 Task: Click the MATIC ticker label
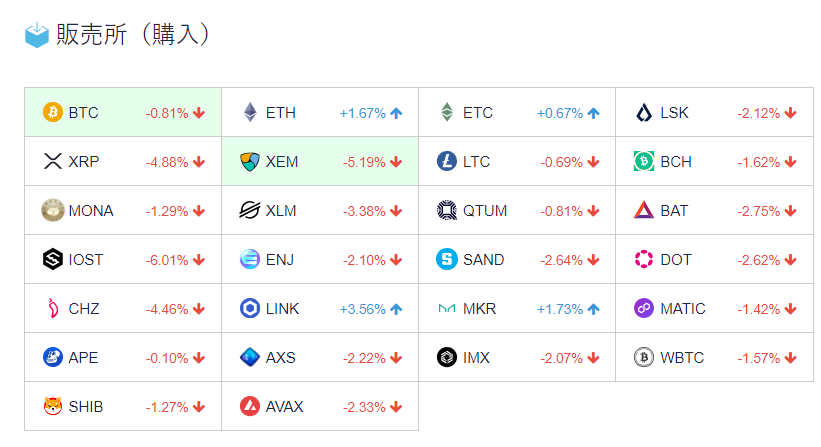point(683,309)
